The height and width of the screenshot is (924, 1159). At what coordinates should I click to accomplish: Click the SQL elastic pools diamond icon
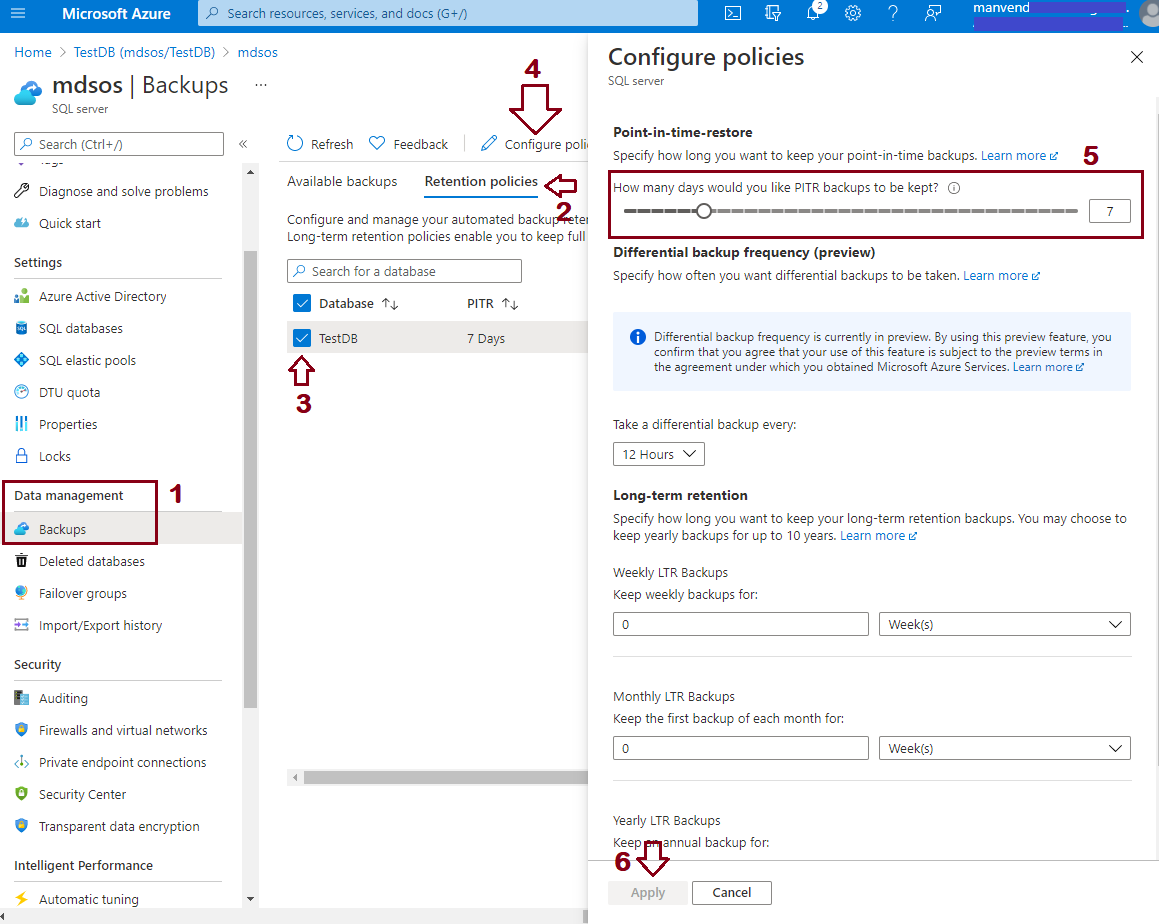pos(22,360)
